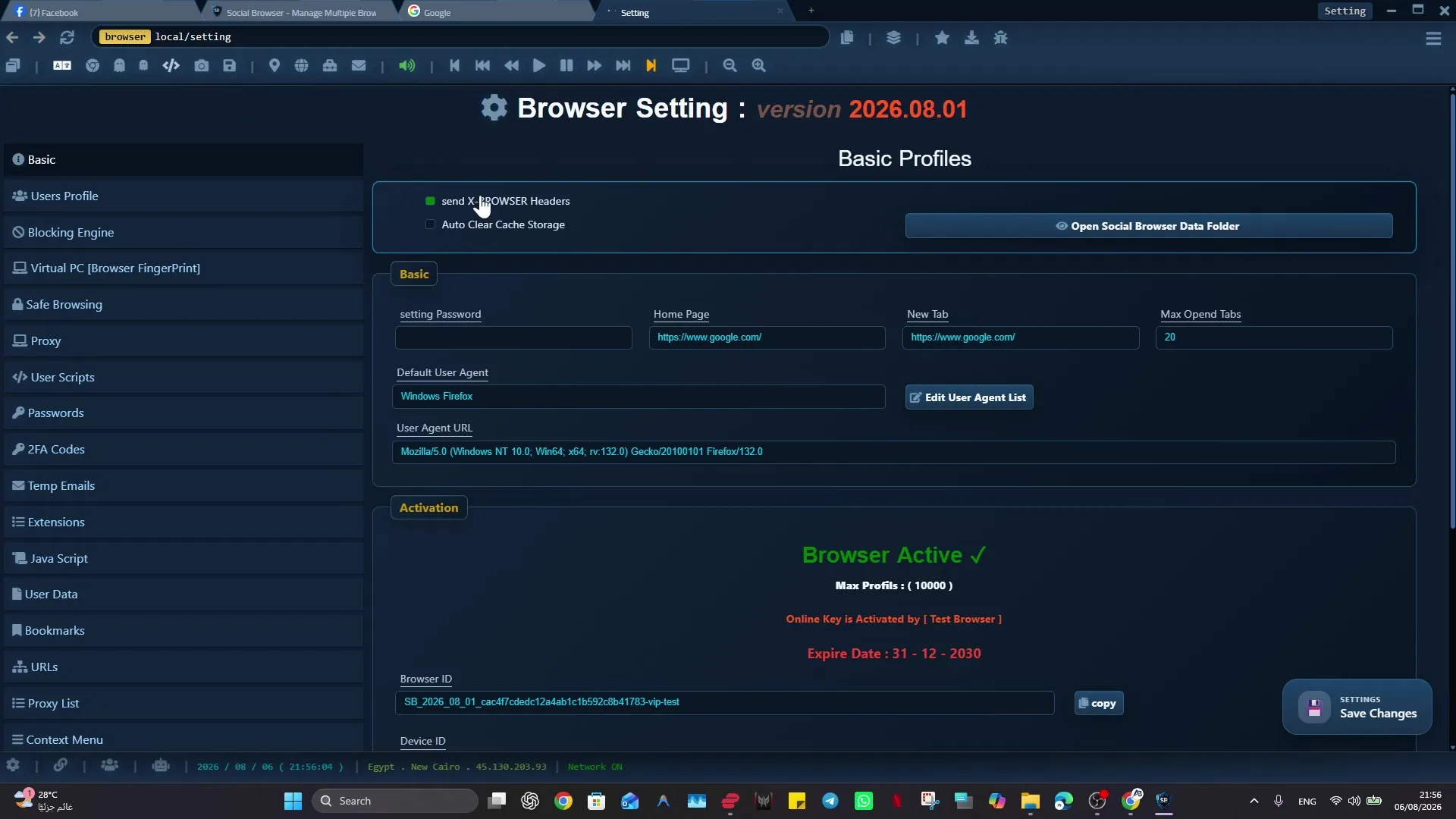The width and height of the screenshot is (1456, 819).
Task: Click the star bookmark icon
Action: [x=943, y=38]
